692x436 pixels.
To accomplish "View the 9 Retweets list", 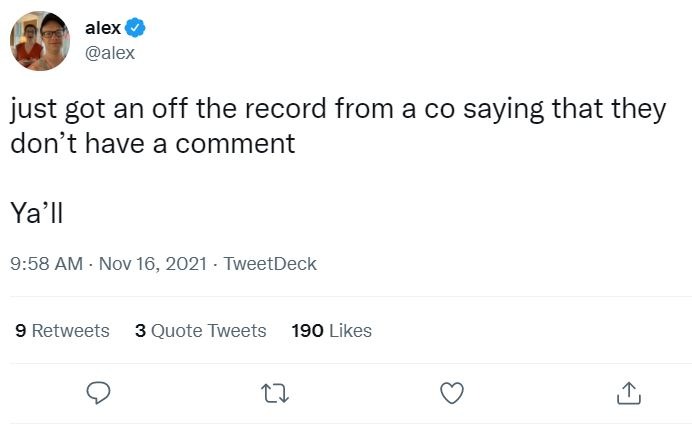I will tap(62, 331).
